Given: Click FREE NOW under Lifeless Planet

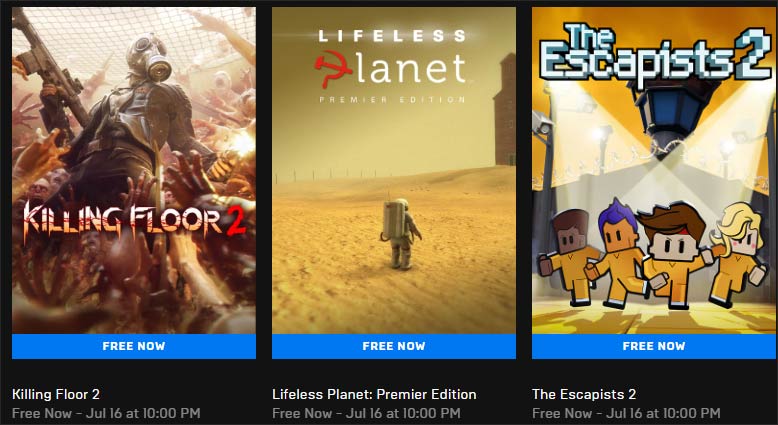Looking at the screenshot, I should pyautogui.click(x=394, y=346).
